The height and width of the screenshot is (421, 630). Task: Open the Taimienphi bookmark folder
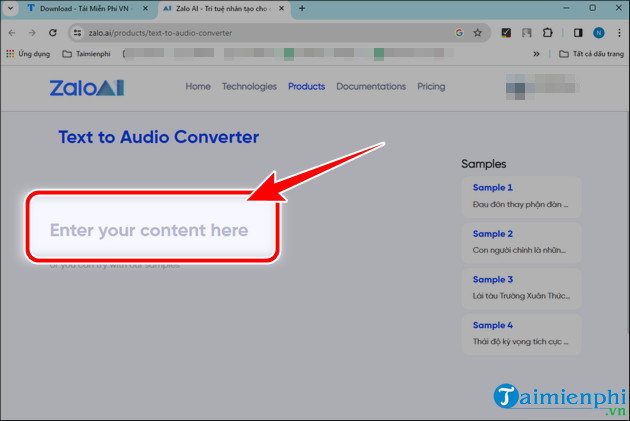[86, 54]
